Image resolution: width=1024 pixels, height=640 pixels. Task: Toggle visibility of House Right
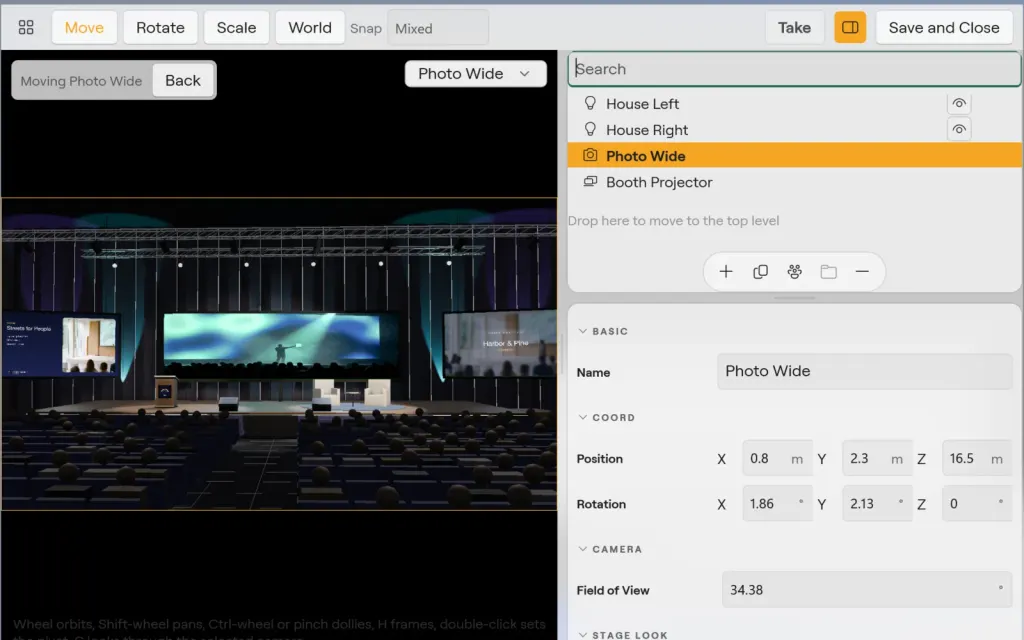959,129
